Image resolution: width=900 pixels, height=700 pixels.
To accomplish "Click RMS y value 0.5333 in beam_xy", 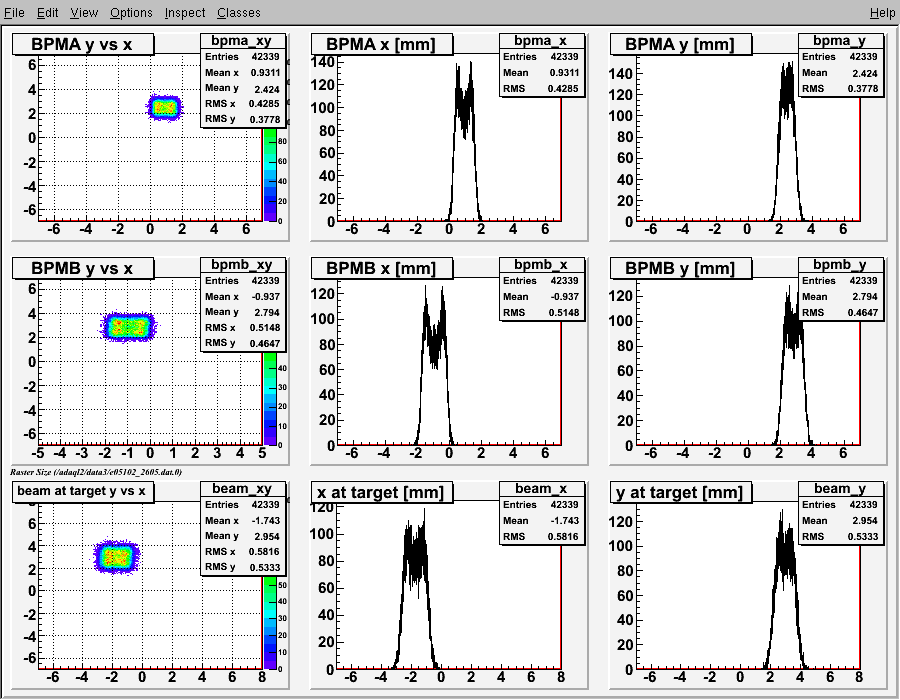I will pos(265,567).
